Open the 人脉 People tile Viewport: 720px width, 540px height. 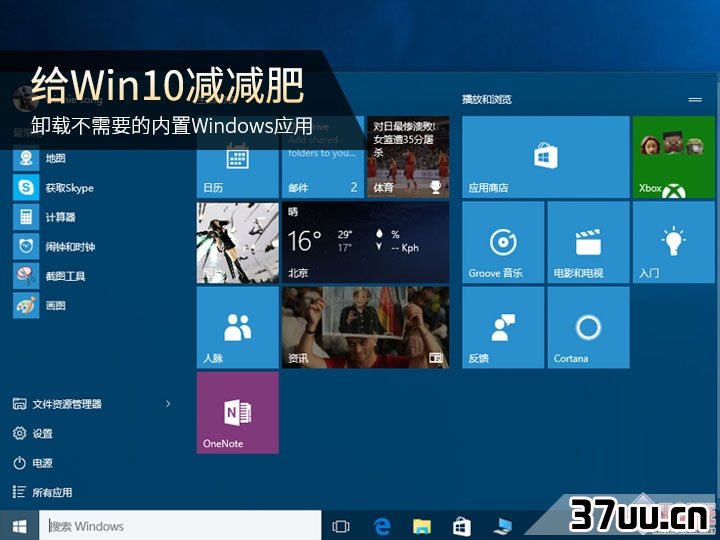[237, 328]
